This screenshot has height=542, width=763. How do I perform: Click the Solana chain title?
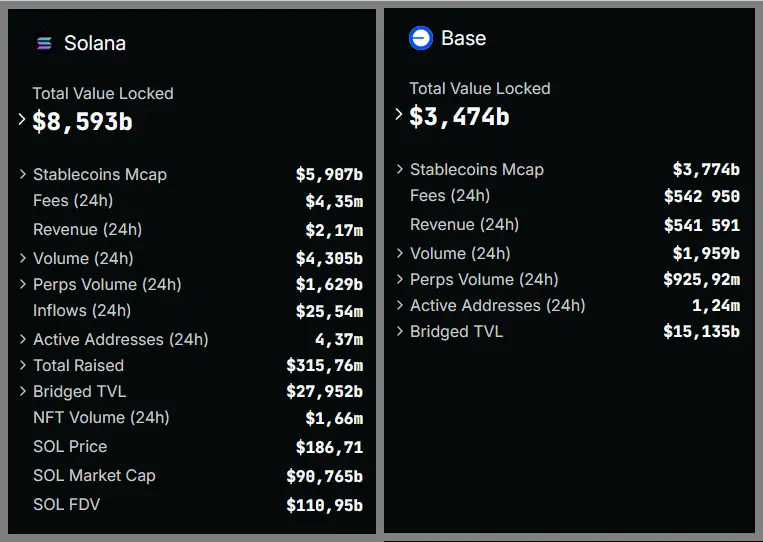pos(95,43)
